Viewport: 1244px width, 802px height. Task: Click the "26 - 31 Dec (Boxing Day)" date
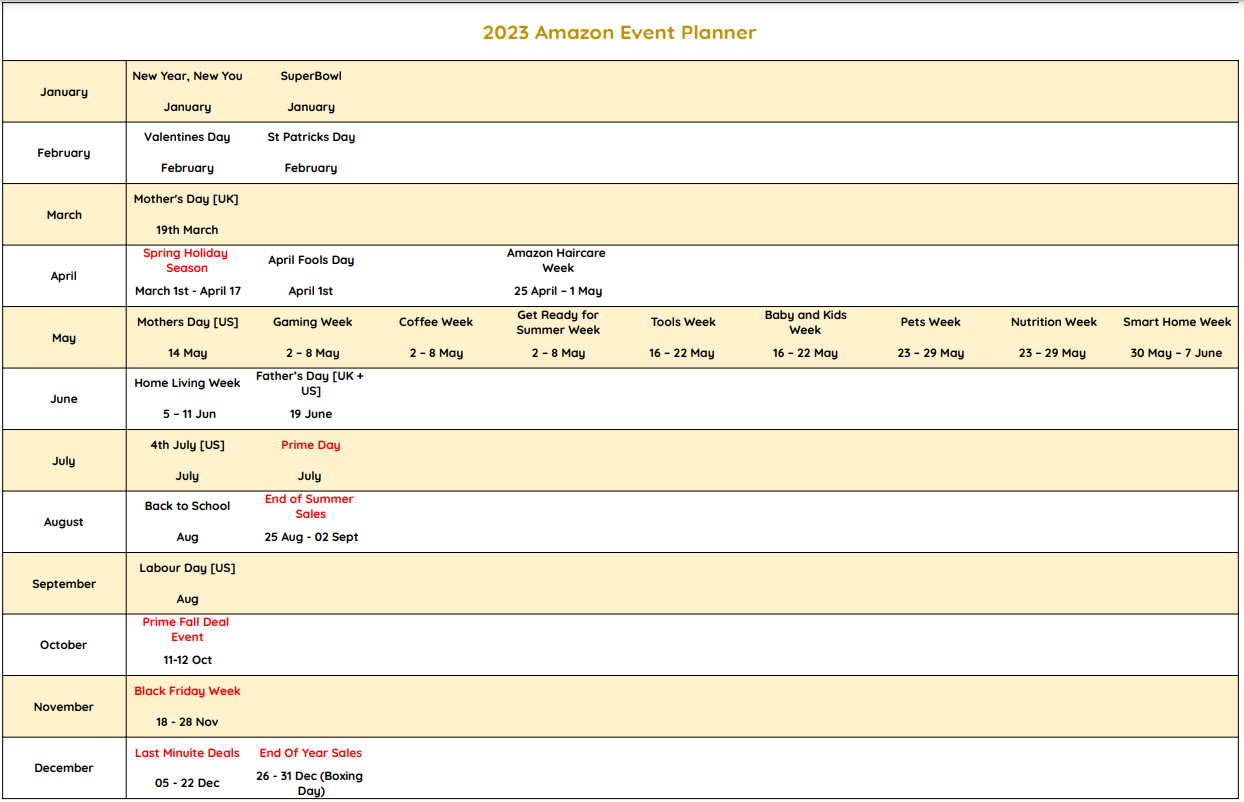click(x=310, y=783)
